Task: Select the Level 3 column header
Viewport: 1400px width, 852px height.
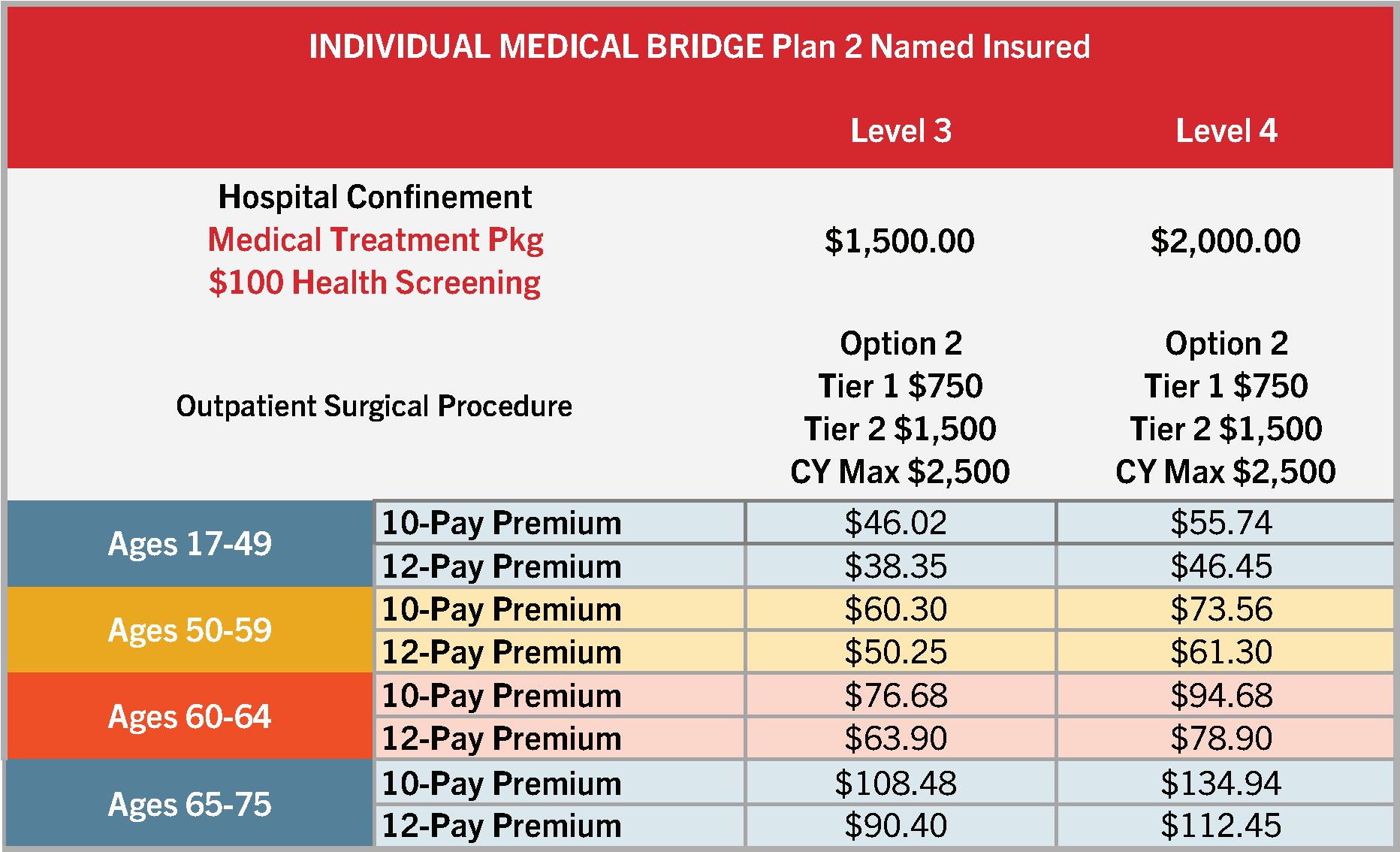Action: pyautogui.click(x=901, y=131)
